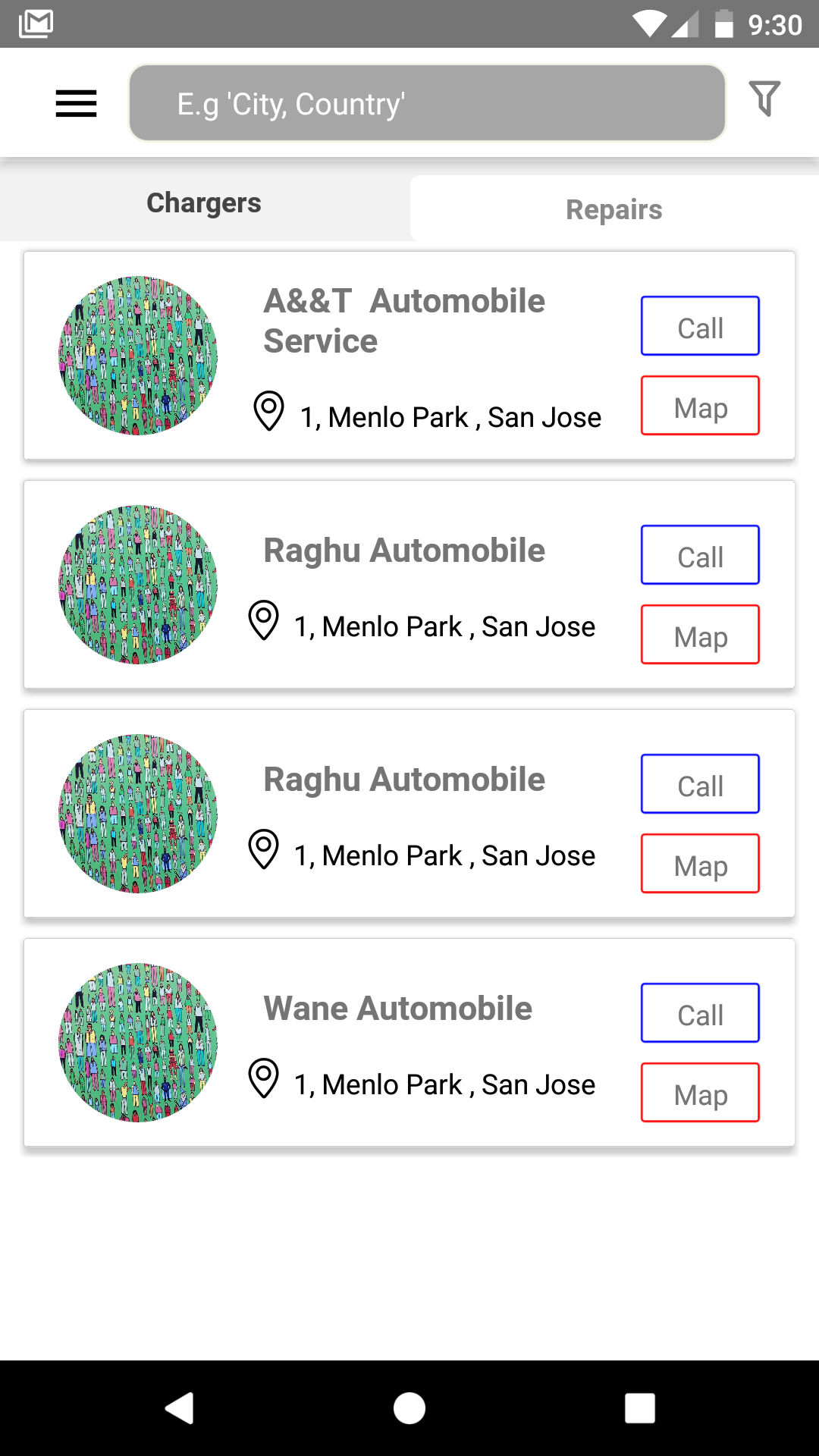
Task: Call Wane Automobile
Action: pos(700,1013)
